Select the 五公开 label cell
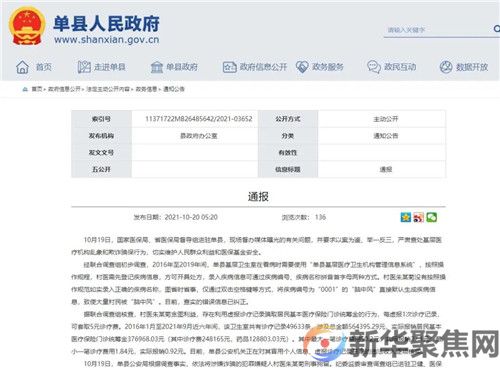Viewport: 500px width, 368px height. [101, 169]
